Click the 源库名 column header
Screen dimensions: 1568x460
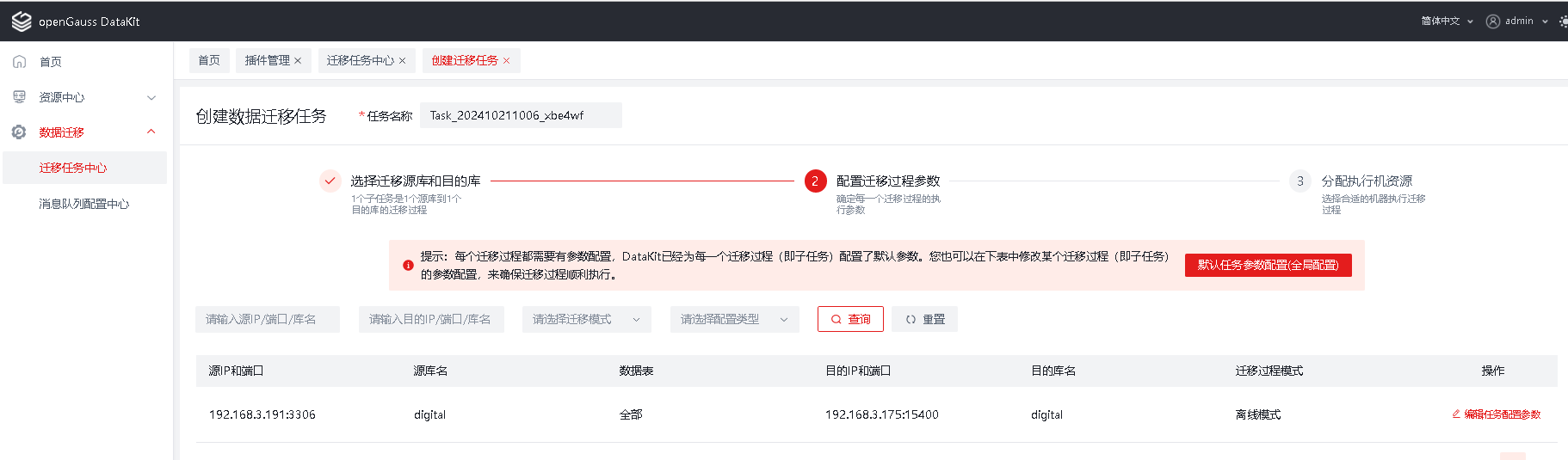click(x=430, y=371)
